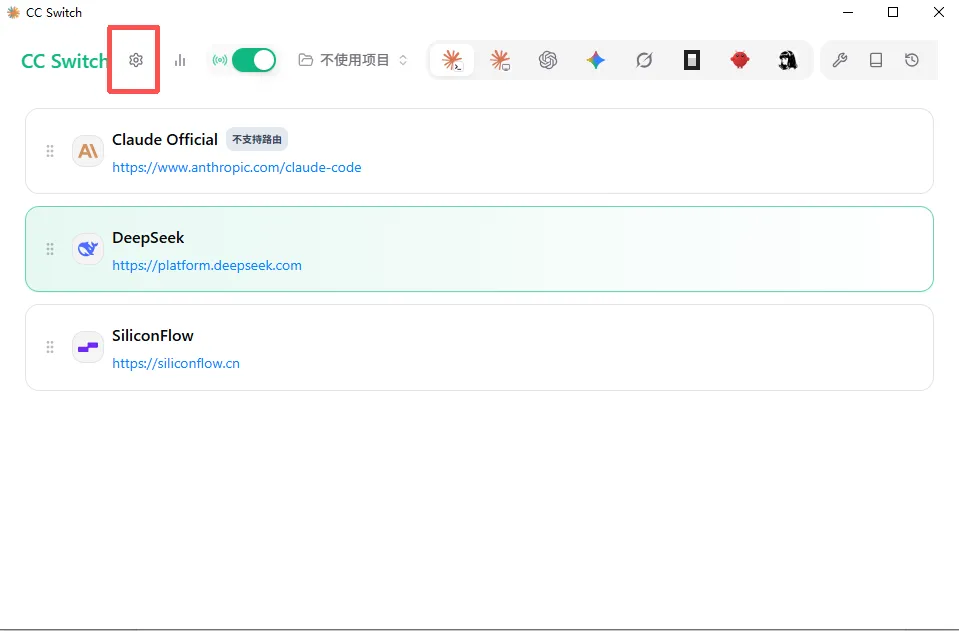Click the SiliconFlow purple logo
This screenshot has width=959, height=631.
coord(88,347)
